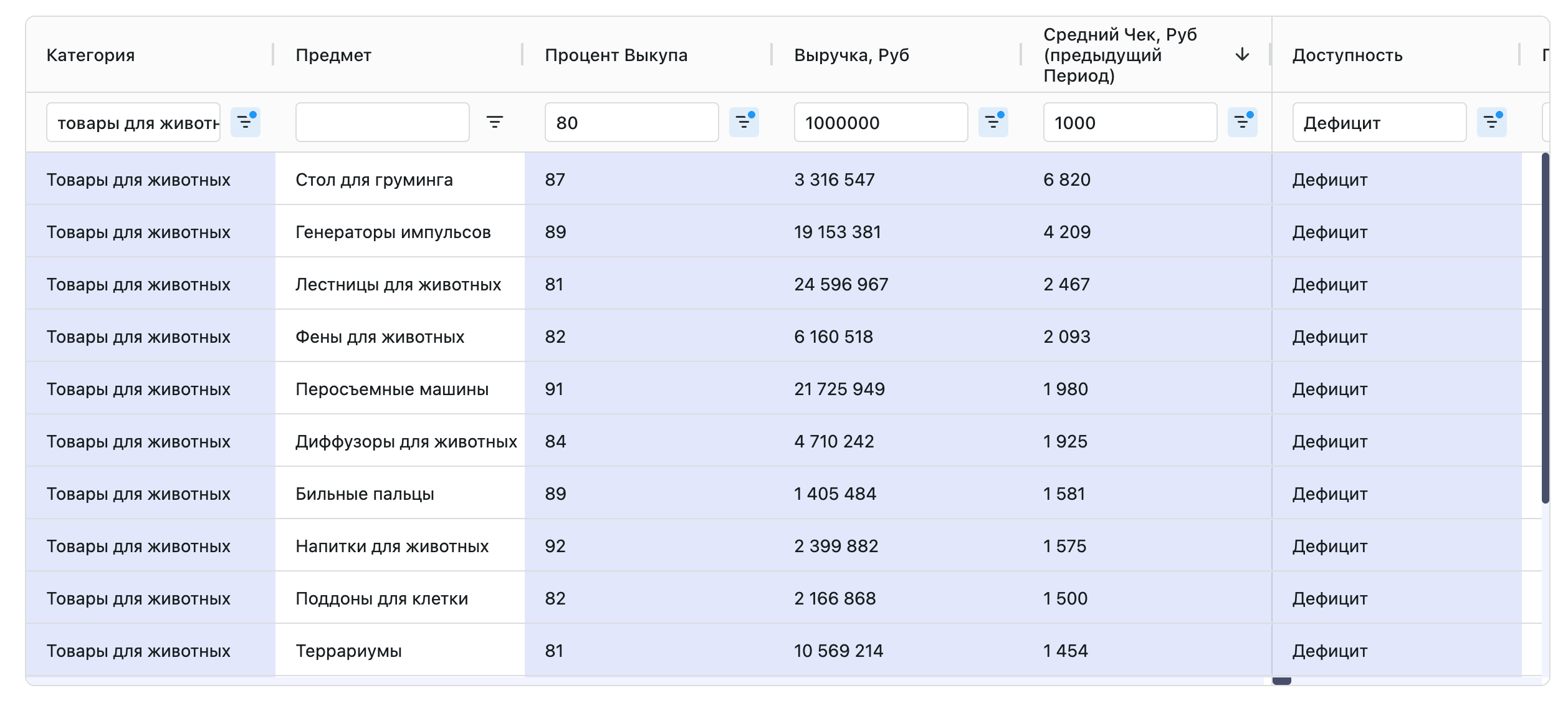The image size is (1568, 703).
Task: Sort by the Процент Выкупа header
Action: click(x=616, y=55)
